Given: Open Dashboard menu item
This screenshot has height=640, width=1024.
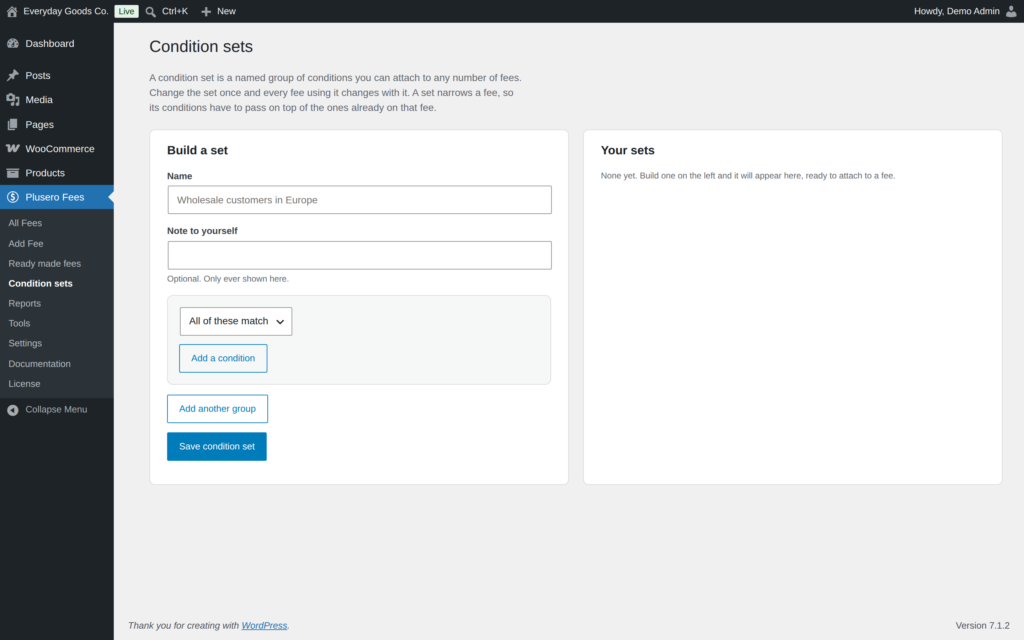Looking at the screenshot, I should [x=57, y=43].
